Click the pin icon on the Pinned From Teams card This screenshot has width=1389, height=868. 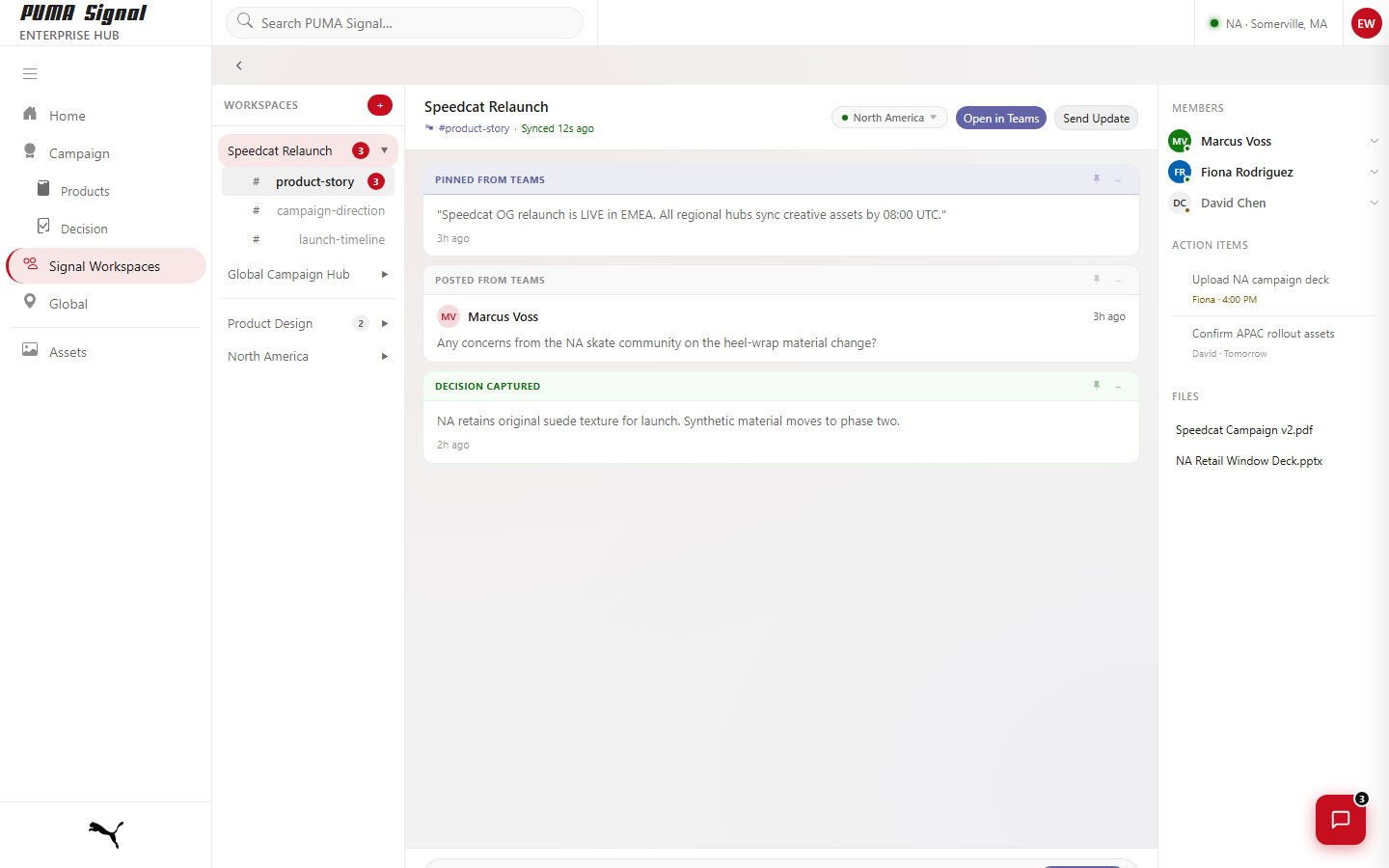1097,179
